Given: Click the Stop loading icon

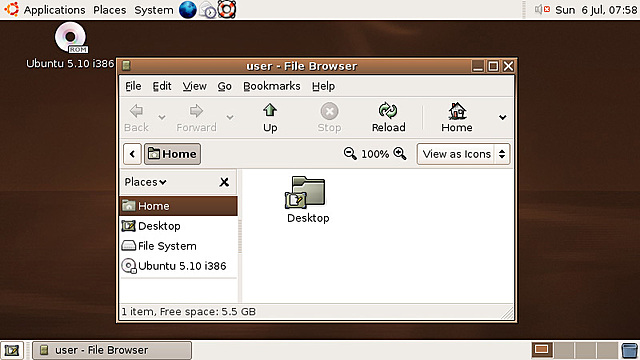Looking at the screenshot, I should [329, 118].
